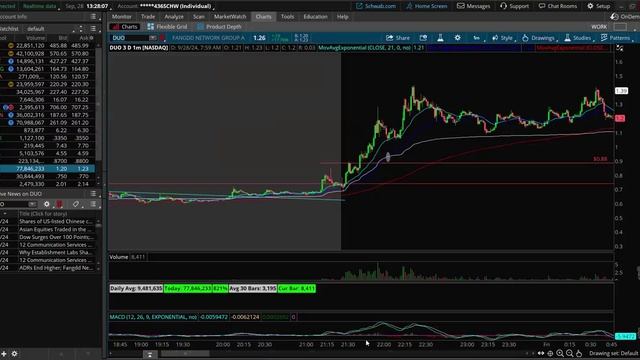Click the chart expand icon at upper right
Viewport: 640px width, 360px height.
pyautogui.click(x=620, y=48)
